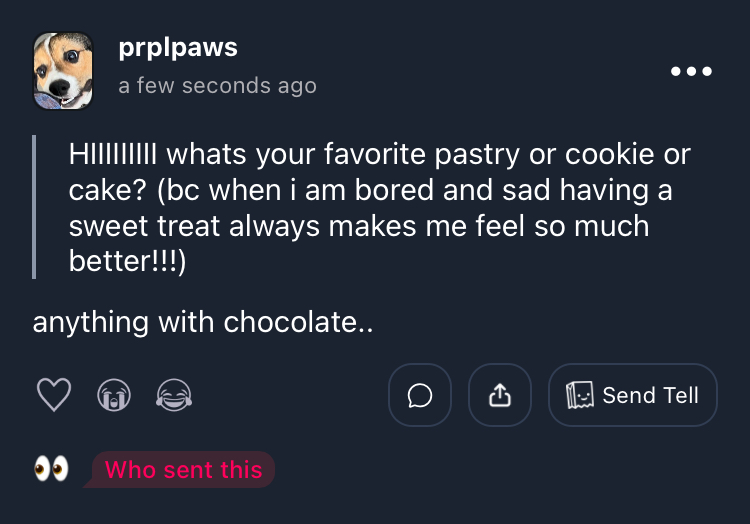Click the quoted line starting with cake?
This screenshot has height=524, width=750.
pos(372,190)
